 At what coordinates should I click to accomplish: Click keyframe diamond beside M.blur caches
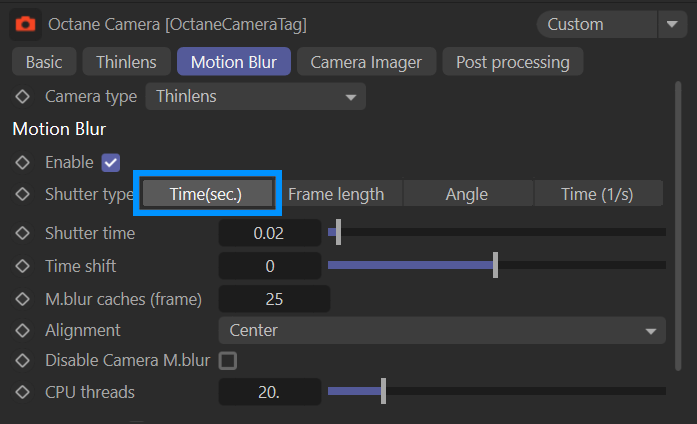(22, 298)
